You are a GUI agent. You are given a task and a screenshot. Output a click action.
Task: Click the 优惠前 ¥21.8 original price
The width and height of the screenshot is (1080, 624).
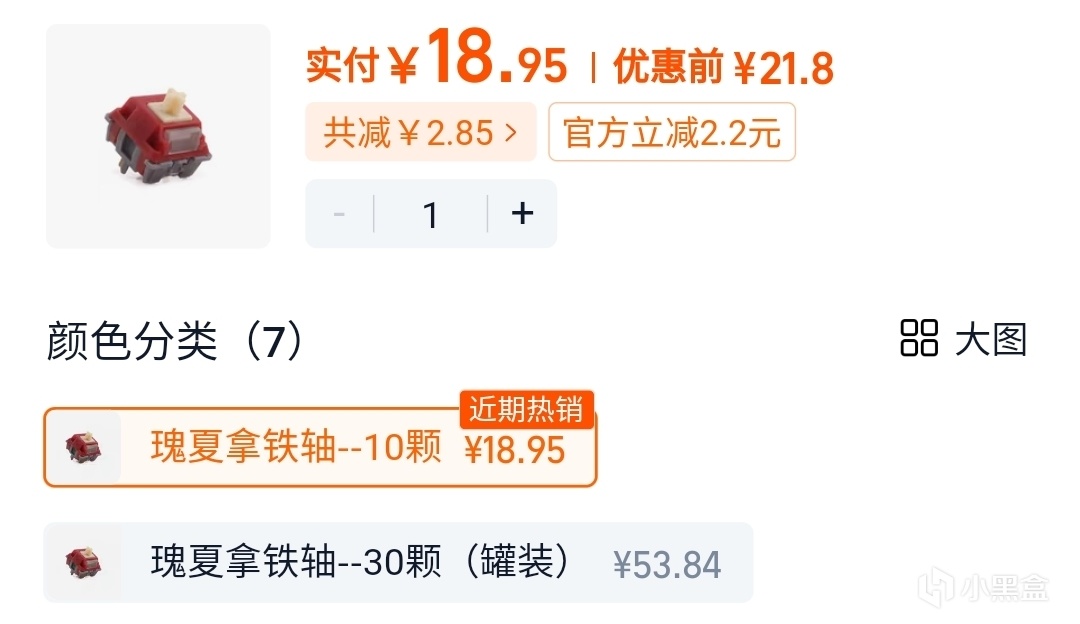tap(723, 68)
